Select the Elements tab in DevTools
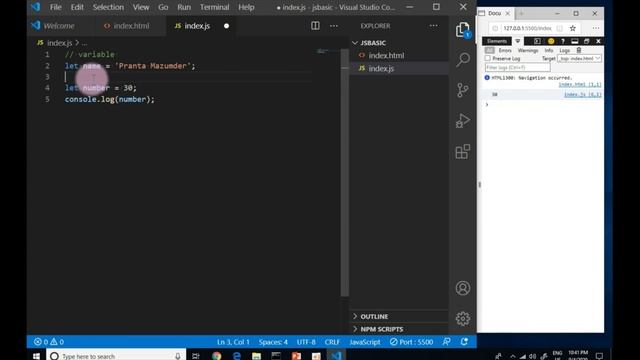This screenshot has height=360, width=640. (x=497, y=41)
